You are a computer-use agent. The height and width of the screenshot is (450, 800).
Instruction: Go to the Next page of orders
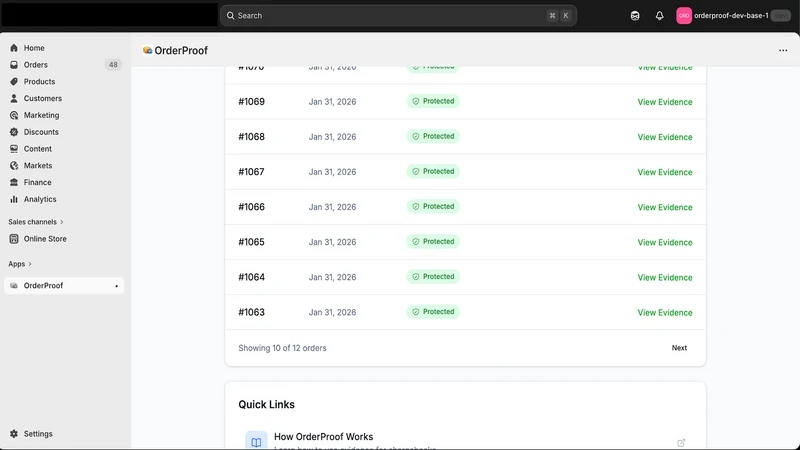pos(679,348)
